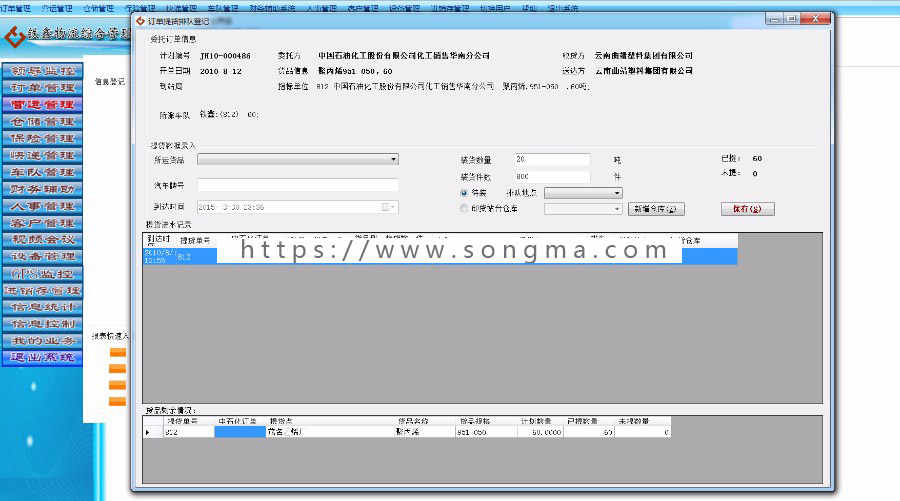900x501 pixels.
Task: Open the 财务辅助 sidebar module
Action: [x=42, y=189]
